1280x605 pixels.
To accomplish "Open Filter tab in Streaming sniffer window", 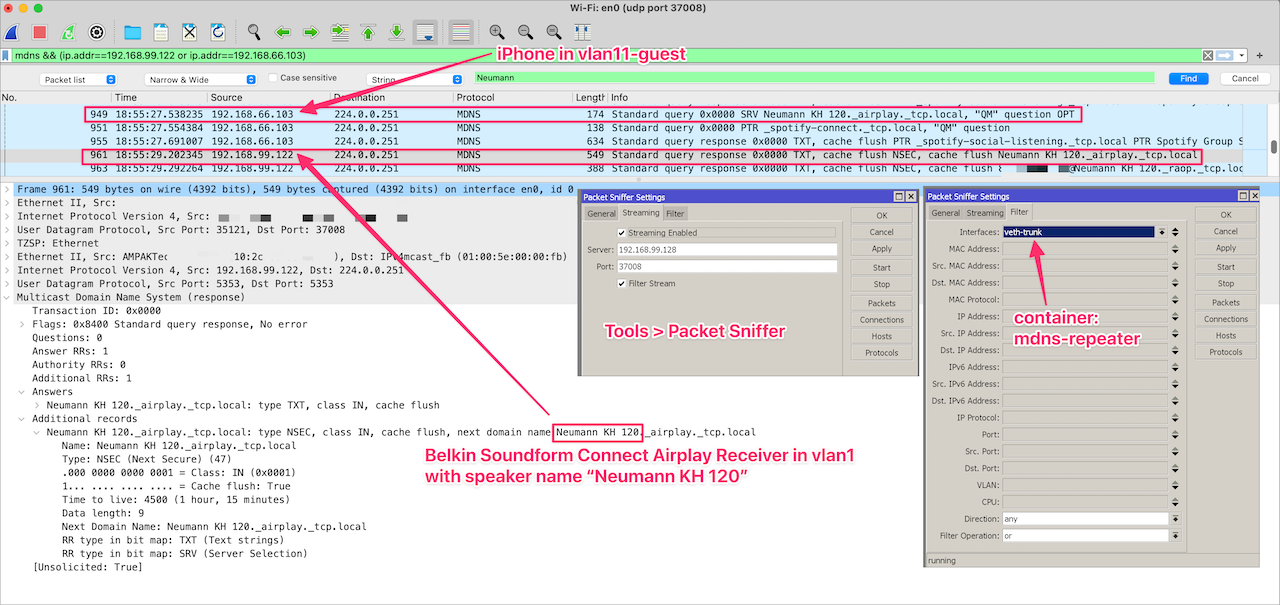I will point(675,213).
